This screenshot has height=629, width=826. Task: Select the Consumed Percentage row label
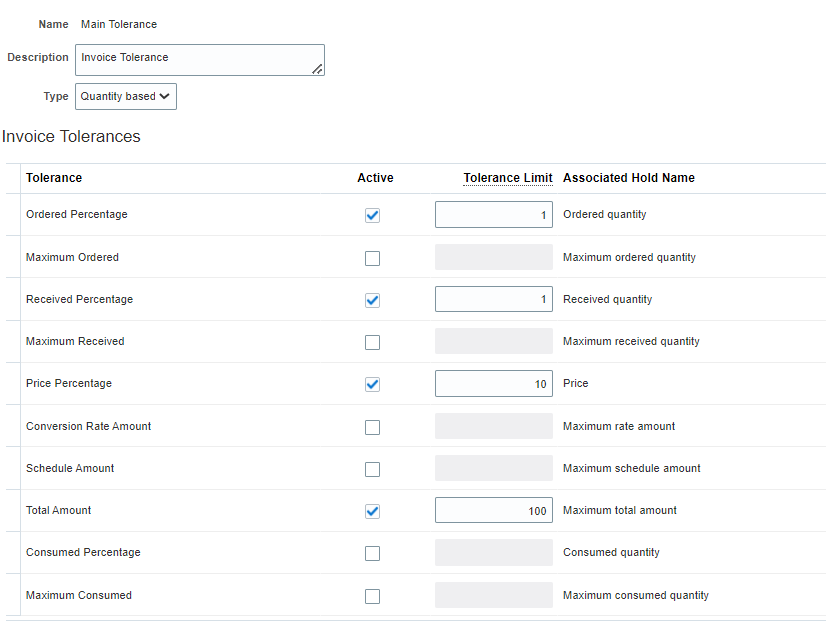(x=83, y=552)
